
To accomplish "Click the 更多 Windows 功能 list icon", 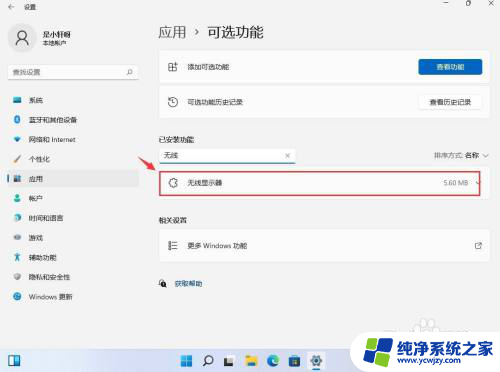I will 173,246.
